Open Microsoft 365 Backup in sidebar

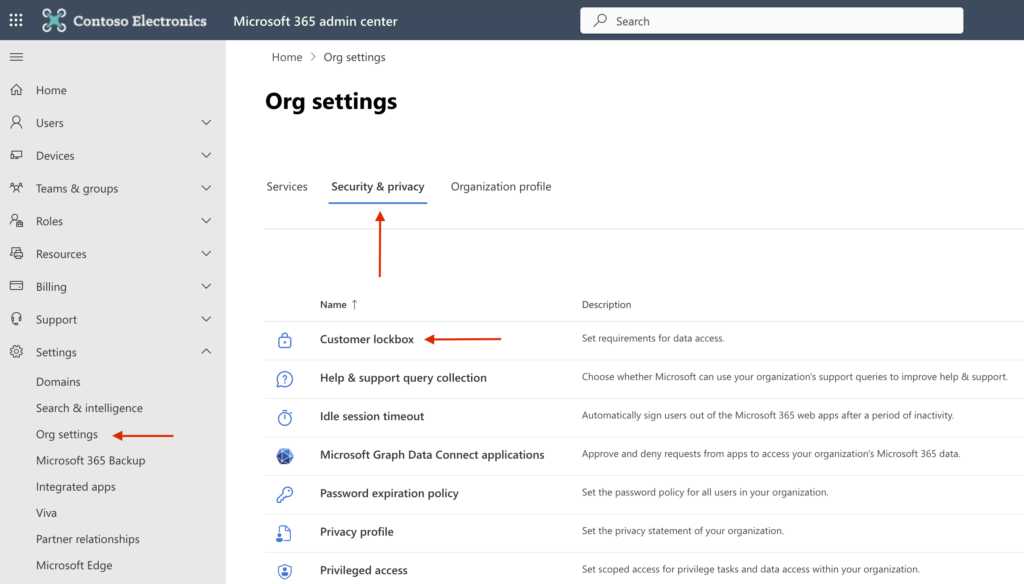click(x=90, y=461)
